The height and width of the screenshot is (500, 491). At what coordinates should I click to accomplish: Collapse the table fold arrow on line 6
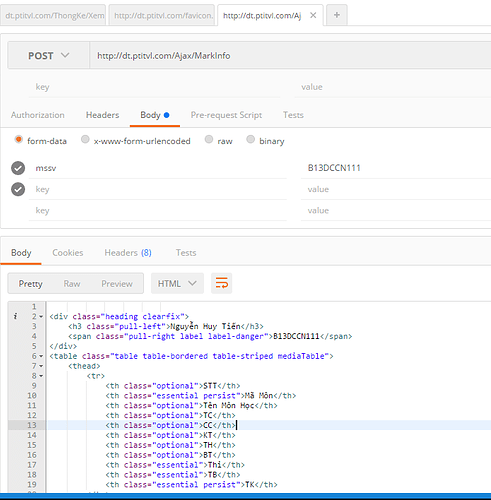tap(41, 356)
